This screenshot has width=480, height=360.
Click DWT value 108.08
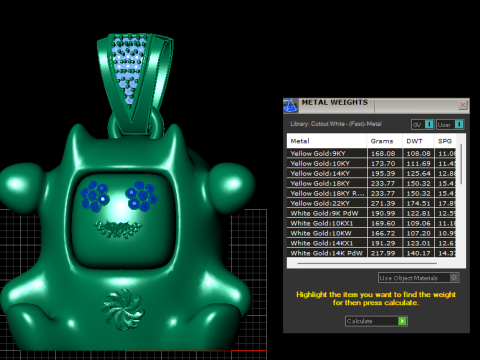[418, 153]
